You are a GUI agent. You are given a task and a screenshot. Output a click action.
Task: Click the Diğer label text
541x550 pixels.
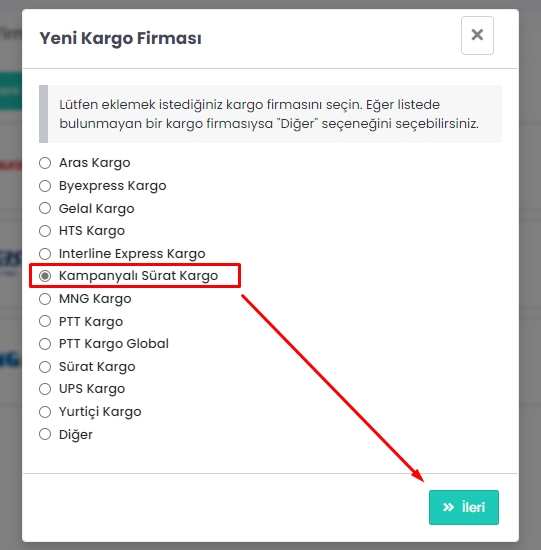point(76,435)
